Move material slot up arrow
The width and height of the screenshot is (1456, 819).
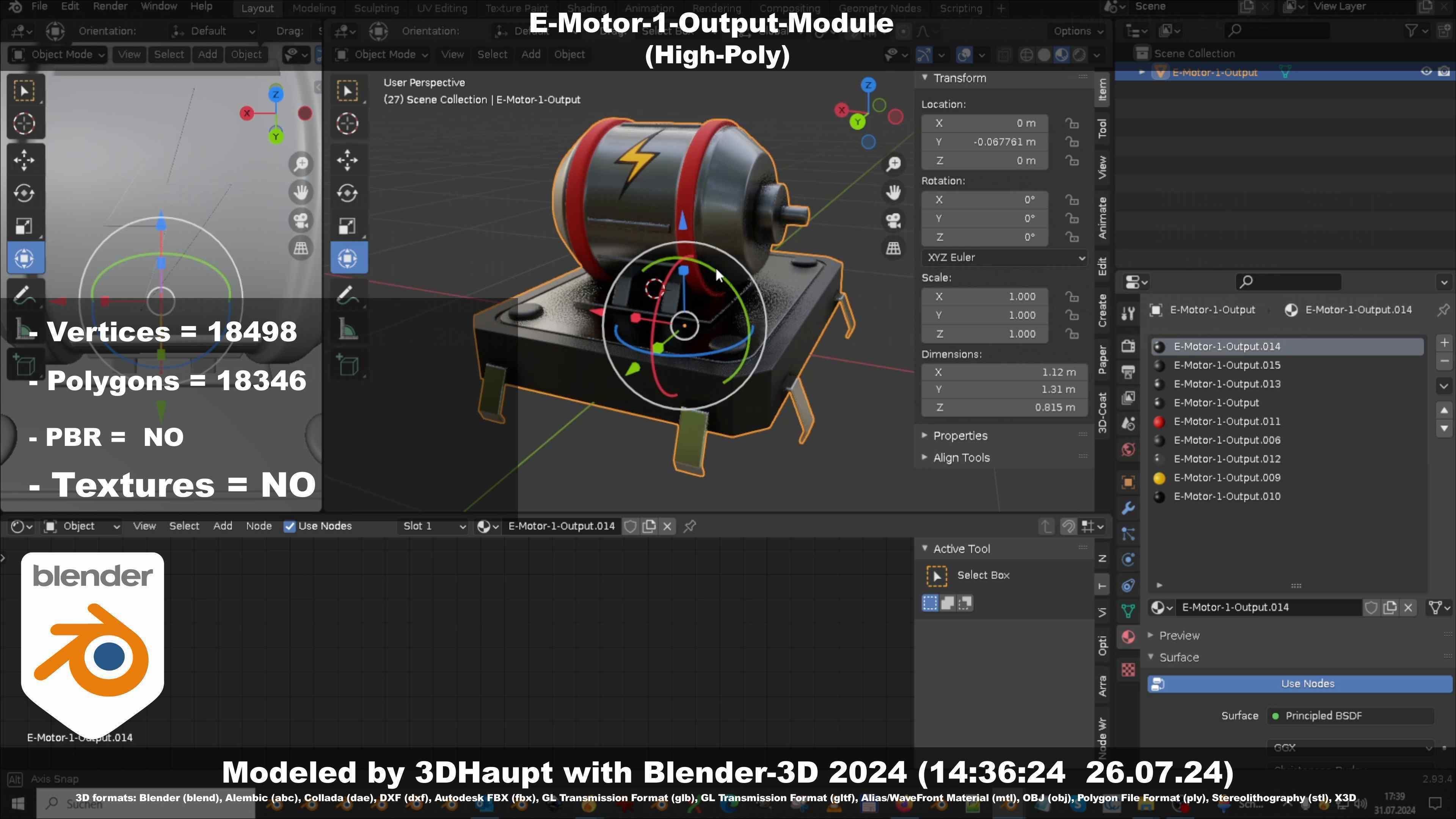1444,410
